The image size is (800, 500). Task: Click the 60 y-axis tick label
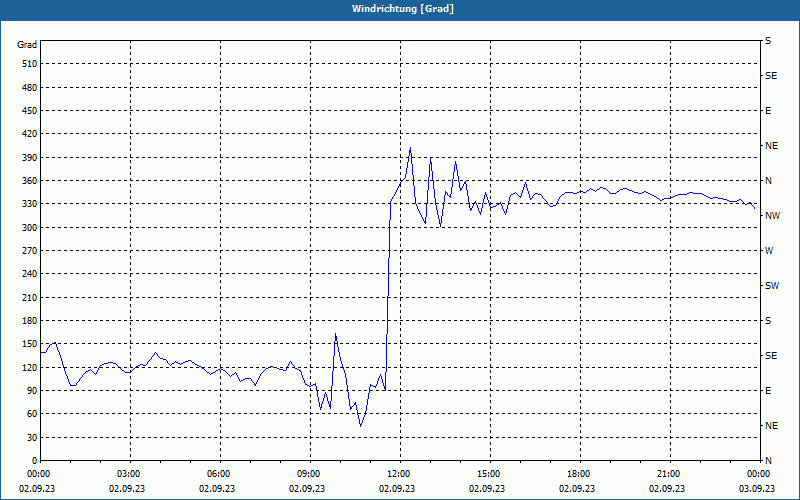(32, 414)
